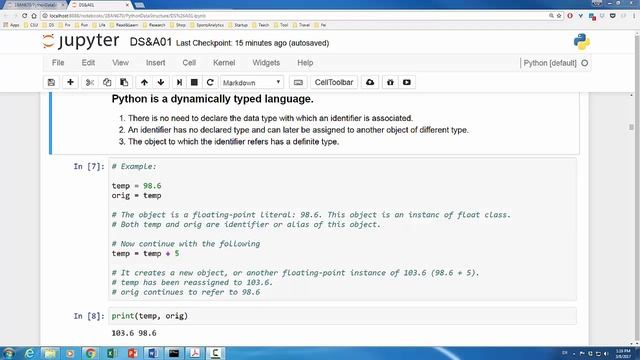Save notebook with the floppy disk icon
640x360 pixels.
(x=51, y=82)
